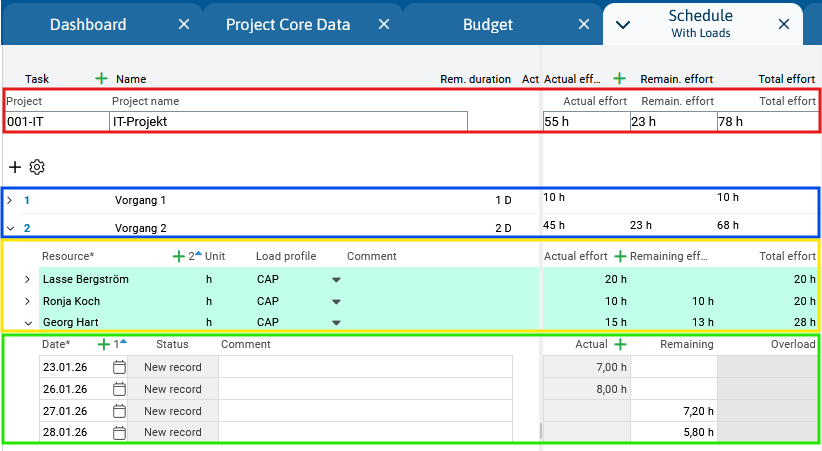The width and height of the screenshot is (822, 451).
Task: Click green plus next to Task header
Action: (x=100, y=78)
